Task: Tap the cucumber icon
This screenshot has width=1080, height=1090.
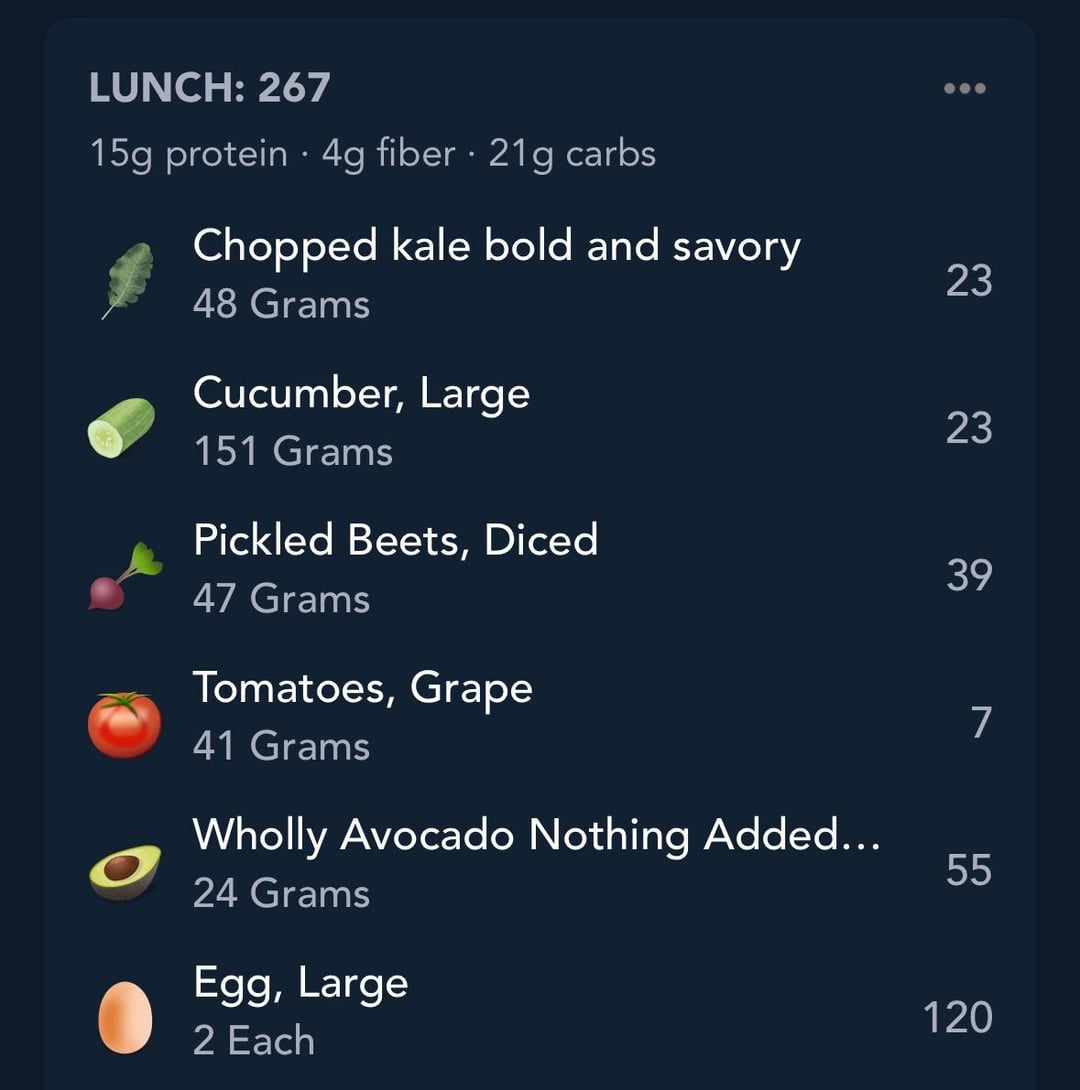Action: 121,428
